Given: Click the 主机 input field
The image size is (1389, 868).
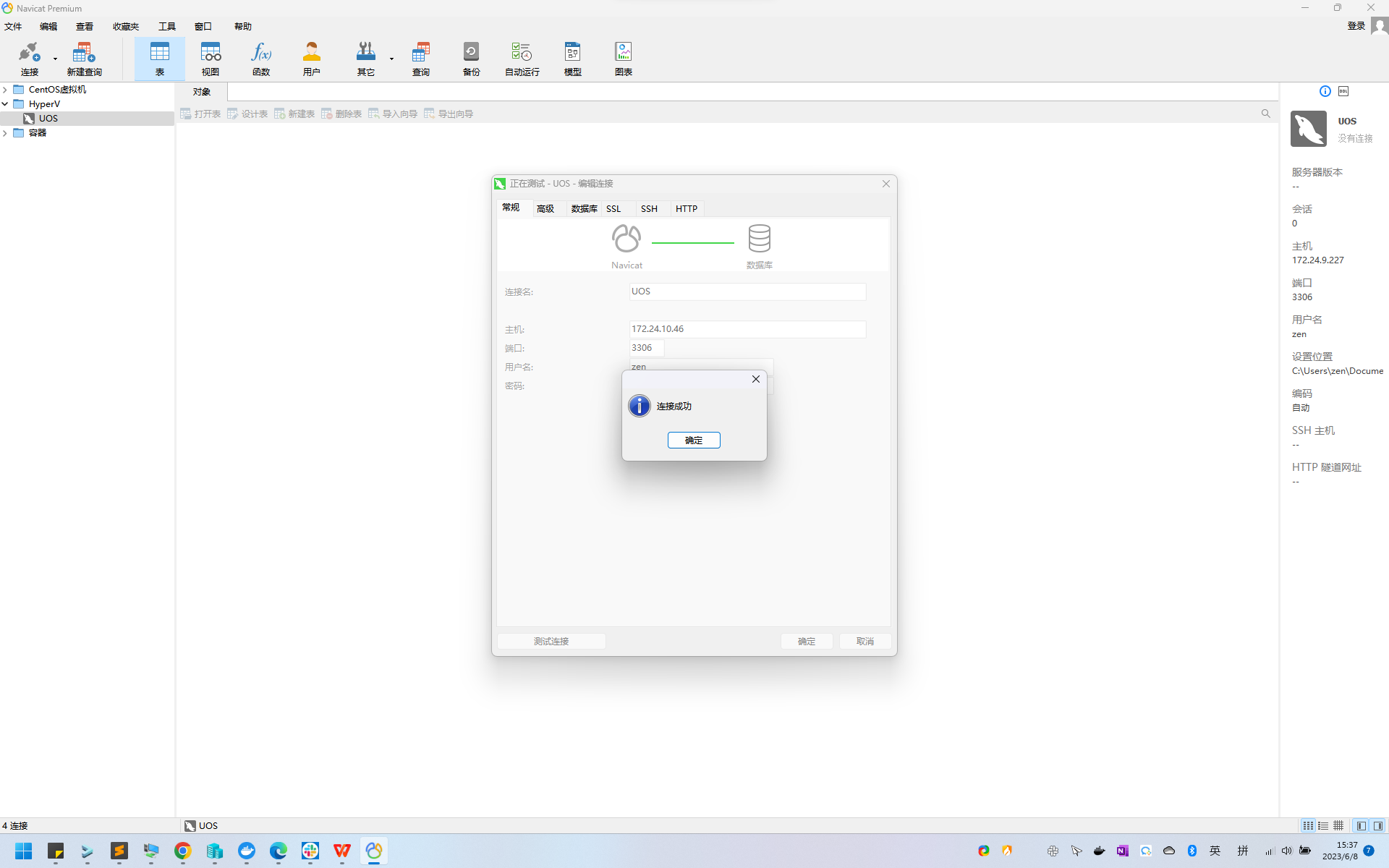Looking at the screenshot, I should coord(747,329).
